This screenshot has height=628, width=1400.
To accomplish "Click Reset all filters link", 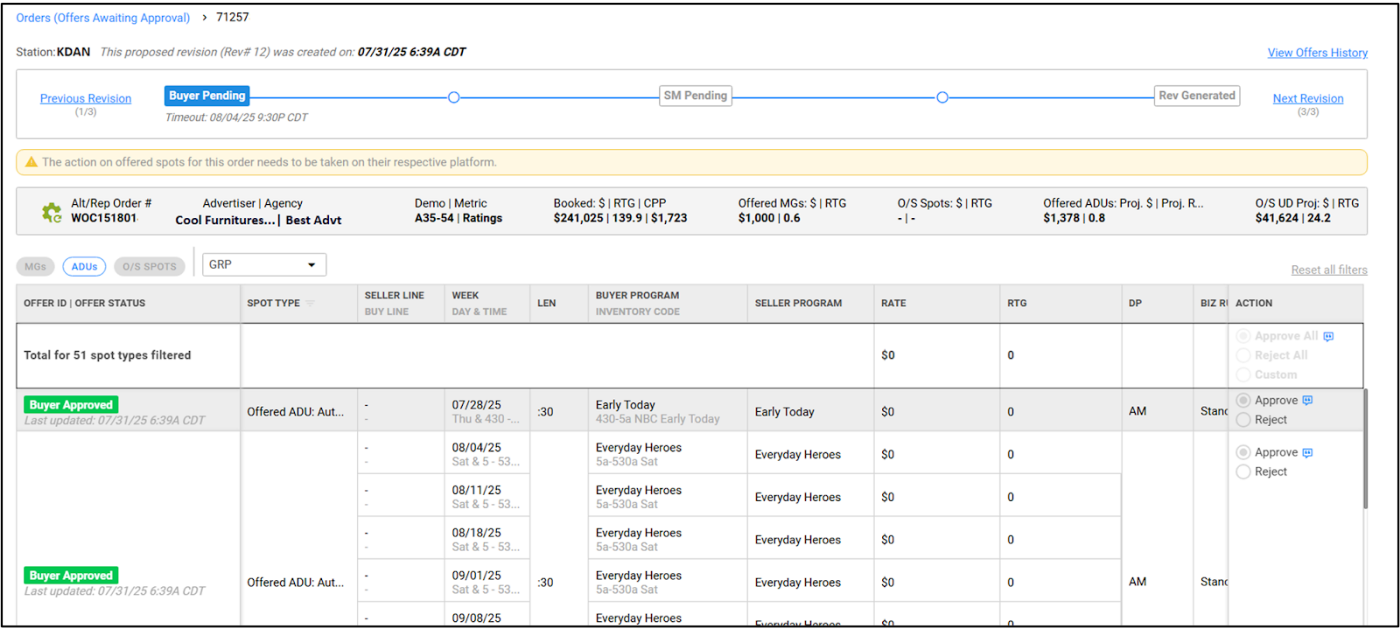I will 1329,271.
